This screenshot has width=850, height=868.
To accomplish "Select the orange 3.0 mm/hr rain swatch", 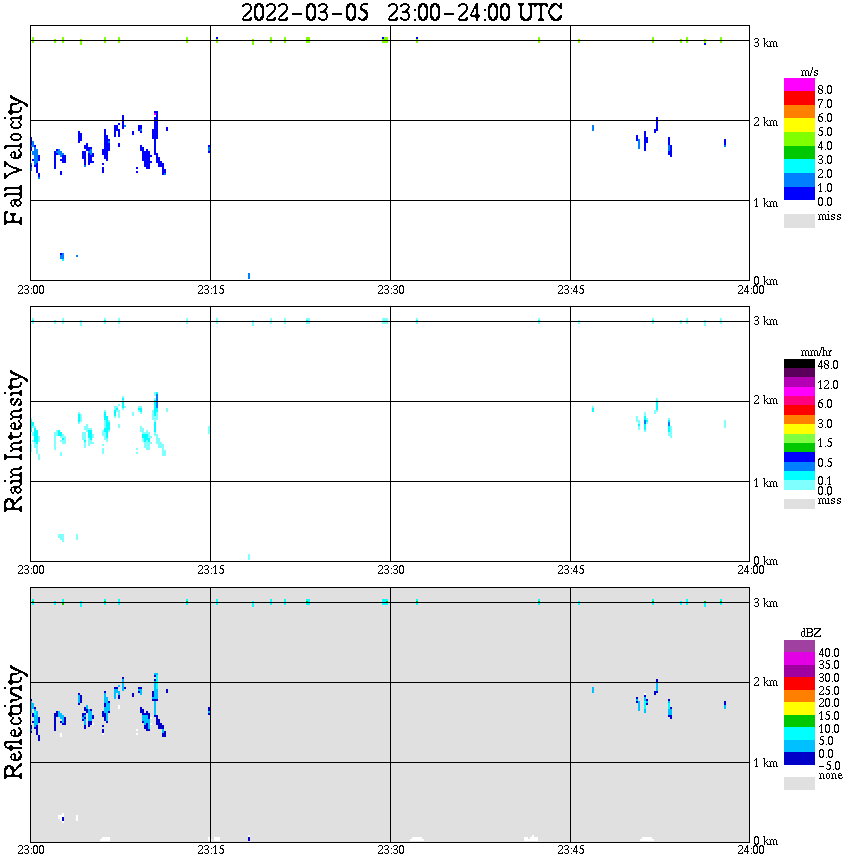I will pos(799,419).
